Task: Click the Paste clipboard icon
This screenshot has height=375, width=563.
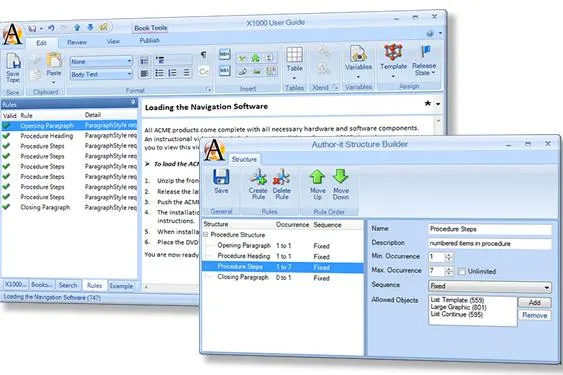Action: pyautogui.click(x=54, y=60)
